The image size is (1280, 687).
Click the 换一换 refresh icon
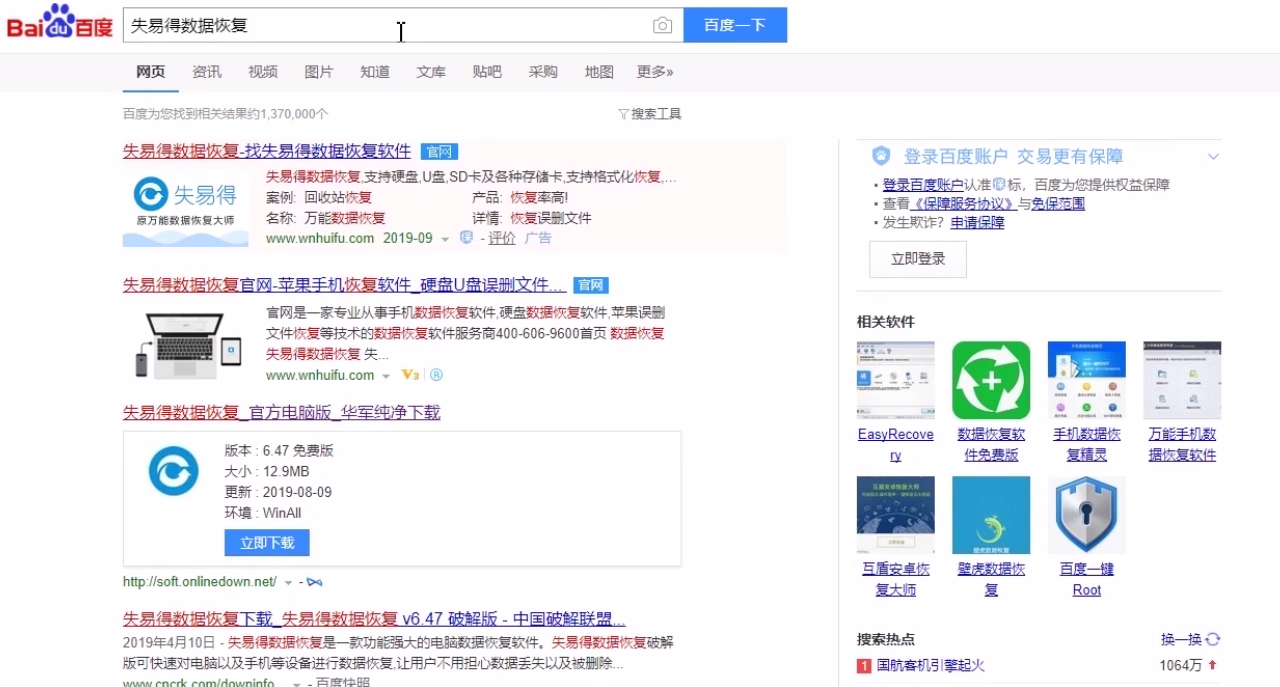pos(1213,640)
